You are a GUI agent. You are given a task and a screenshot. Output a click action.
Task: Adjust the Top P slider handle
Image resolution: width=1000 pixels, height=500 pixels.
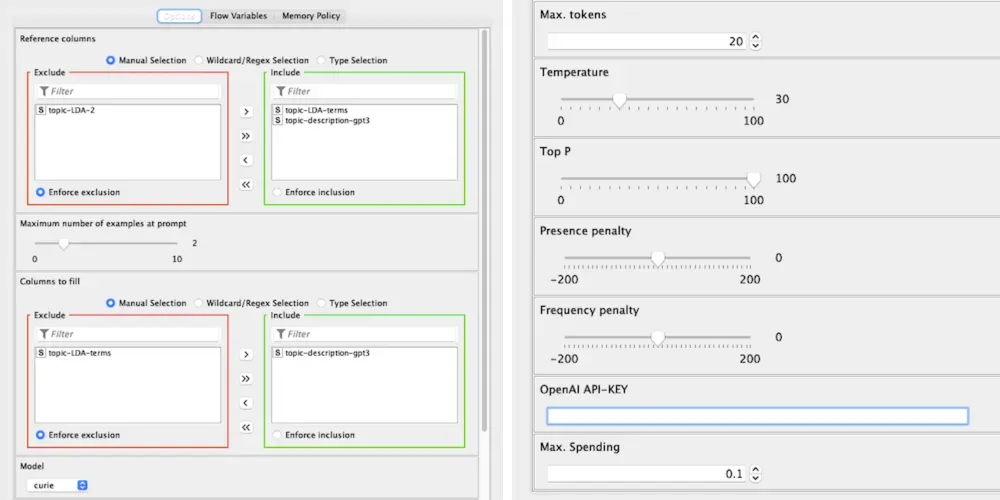[754, 179]
